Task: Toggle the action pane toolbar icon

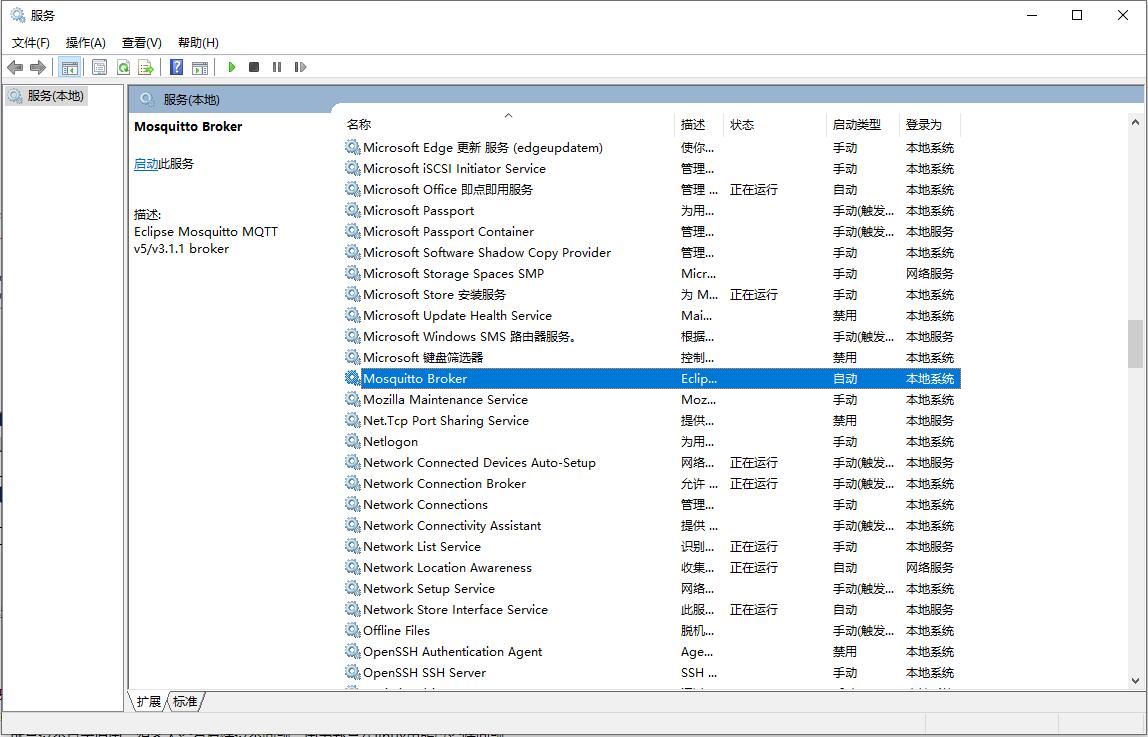Action: pyautogui.click(x=200, y=67)
